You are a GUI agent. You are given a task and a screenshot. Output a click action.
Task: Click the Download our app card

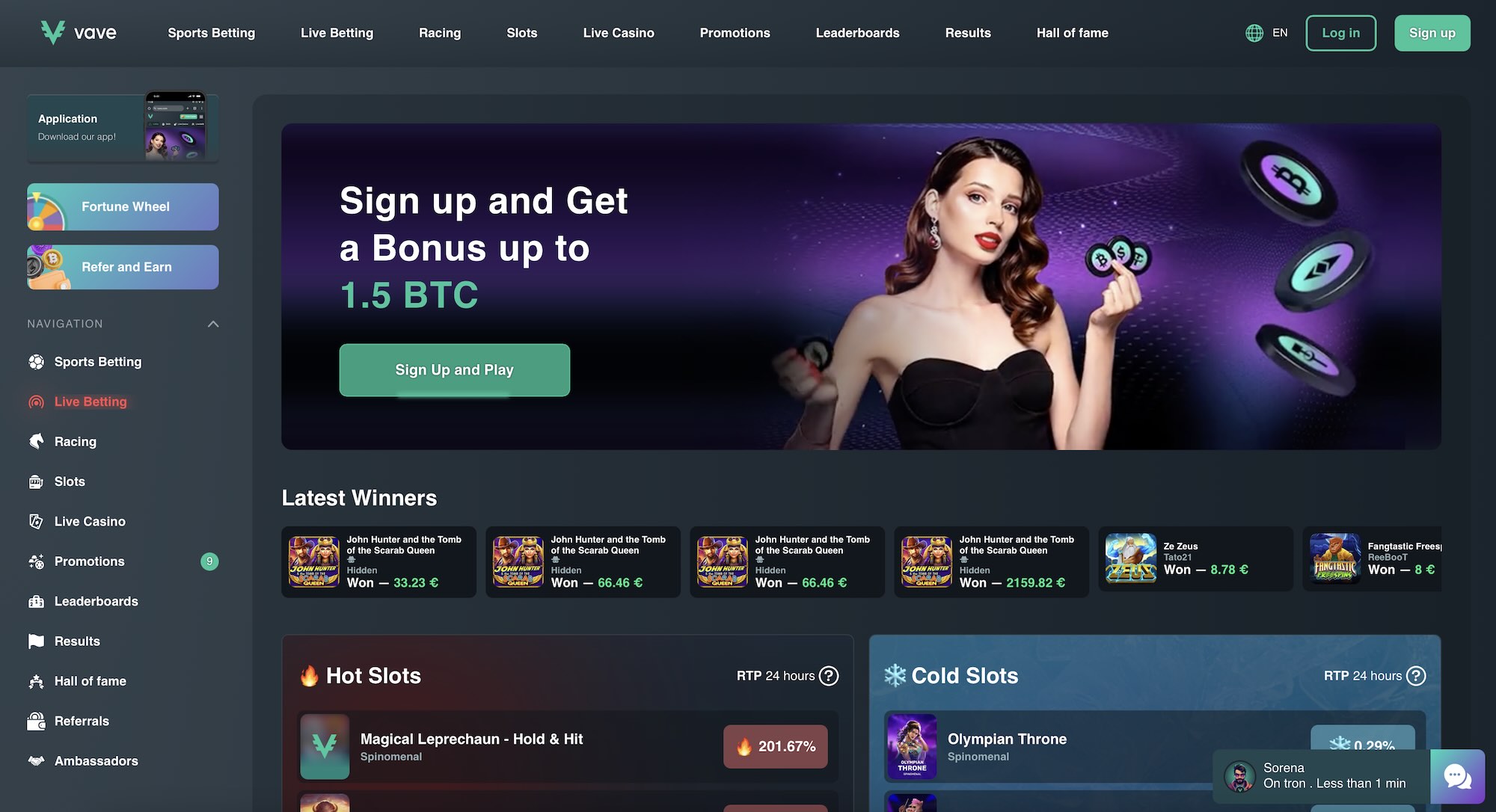(123, 128)
